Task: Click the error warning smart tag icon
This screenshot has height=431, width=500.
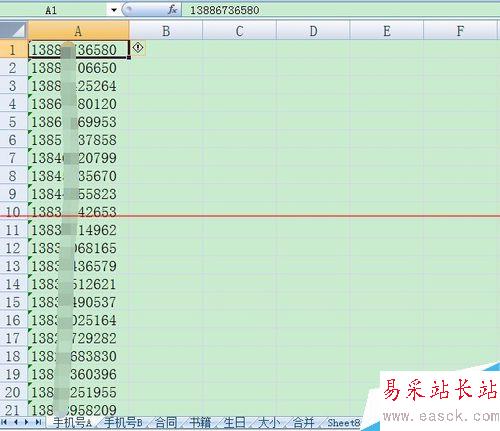Action: pyautogui.click(x=138, y=48)
